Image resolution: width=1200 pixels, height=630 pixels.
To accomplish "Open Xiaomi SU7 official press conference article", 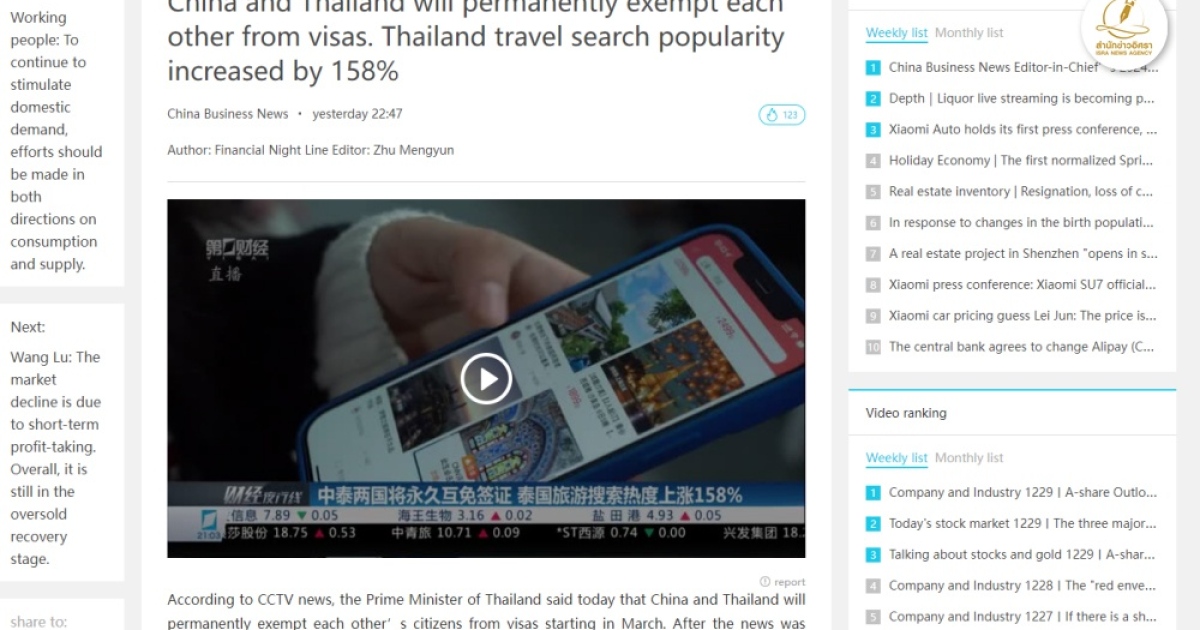I will click(x=1022, y=285).
